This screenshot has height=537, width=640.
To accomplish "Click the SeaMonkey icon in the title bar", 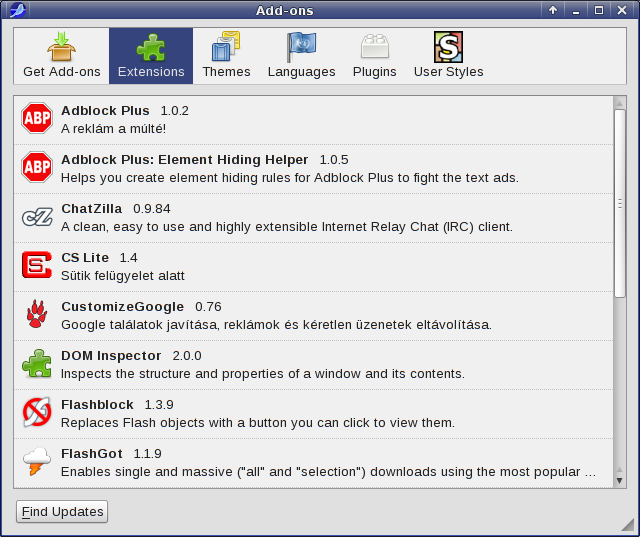I will (18, 10).
